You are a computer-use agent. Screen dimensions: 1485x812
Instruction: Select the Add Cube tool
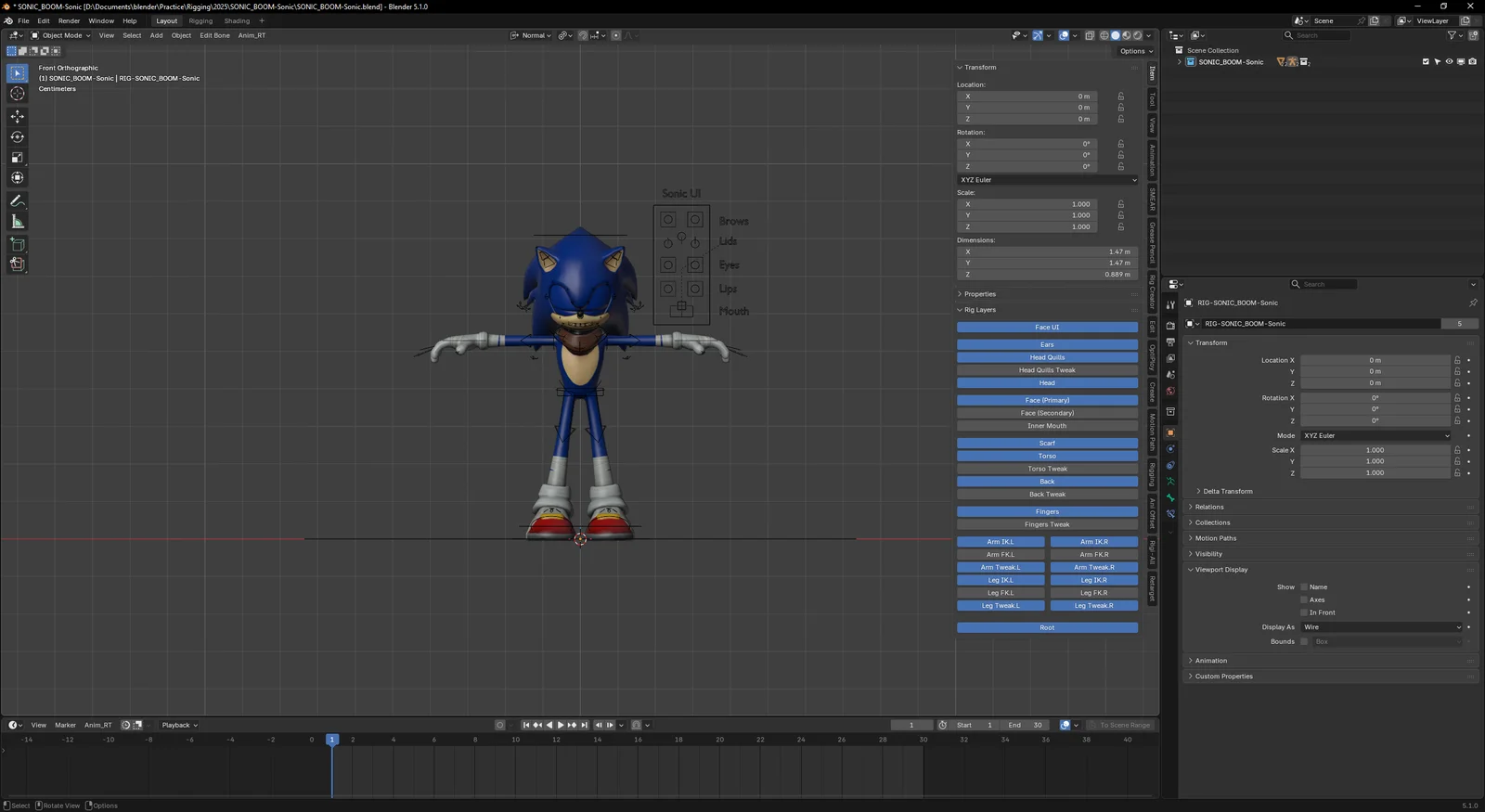click(18, 244)
